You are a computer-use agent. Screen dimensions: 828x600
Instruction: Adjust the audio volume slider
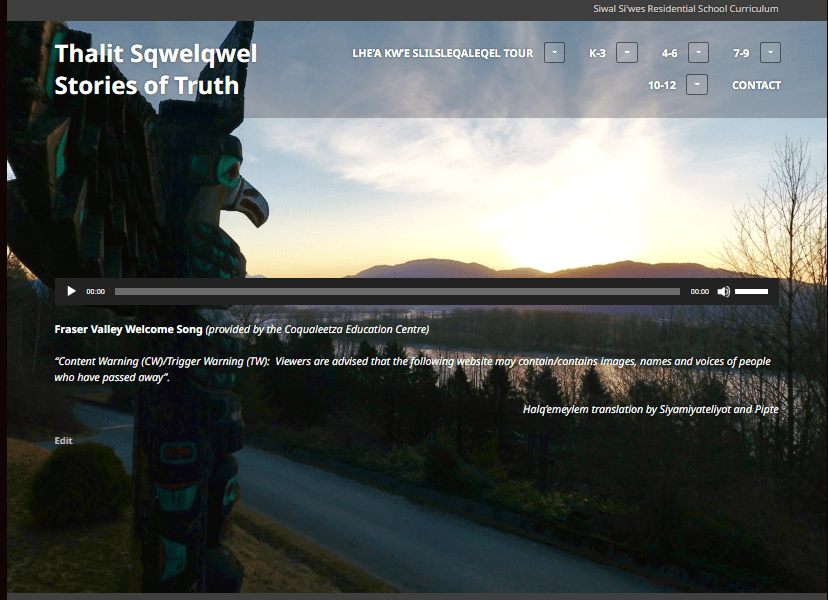(751, 291)
